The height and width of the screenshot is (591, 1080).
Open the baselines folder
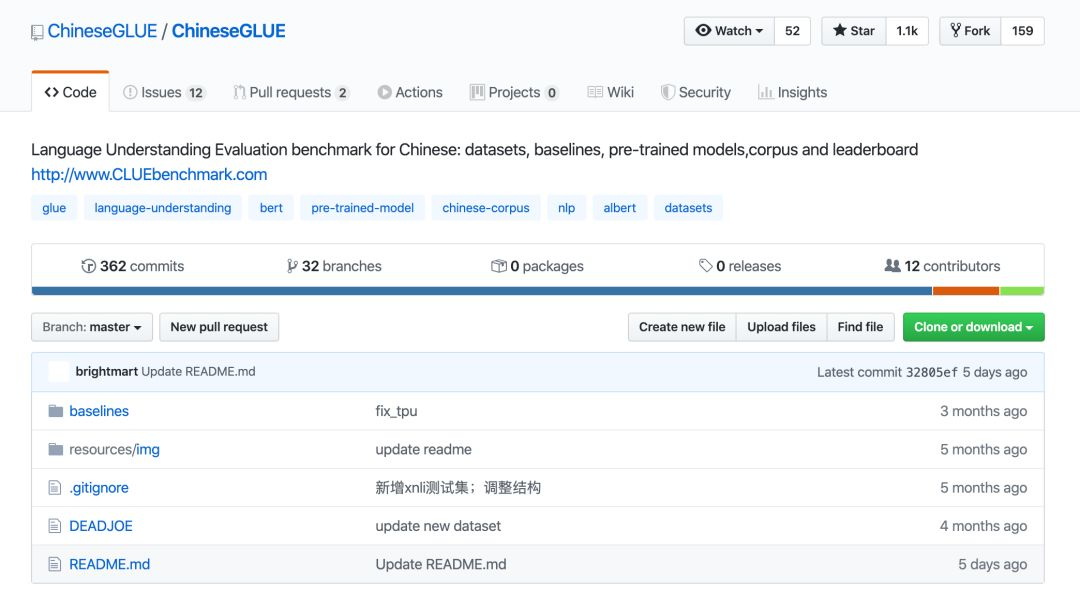(x=98, y=411)
